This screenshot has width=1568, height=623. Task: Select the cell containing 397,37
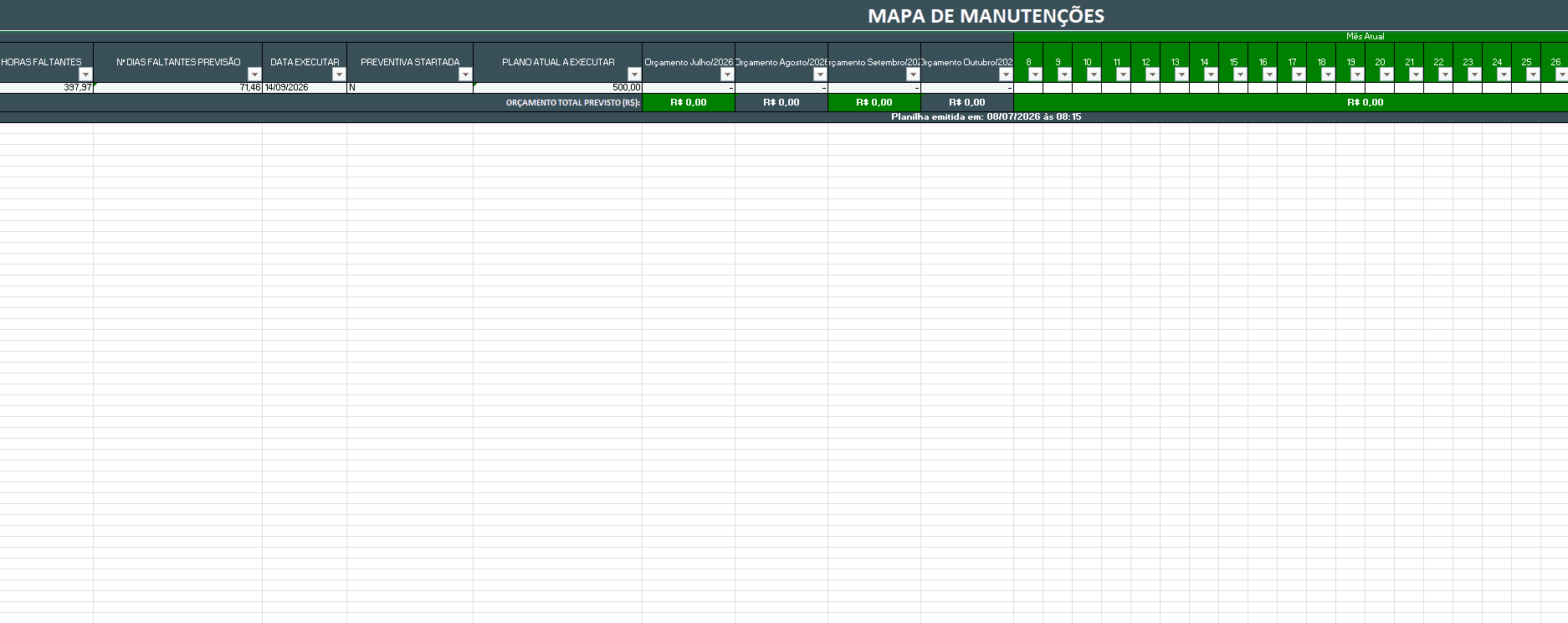[x=47, y=87]
